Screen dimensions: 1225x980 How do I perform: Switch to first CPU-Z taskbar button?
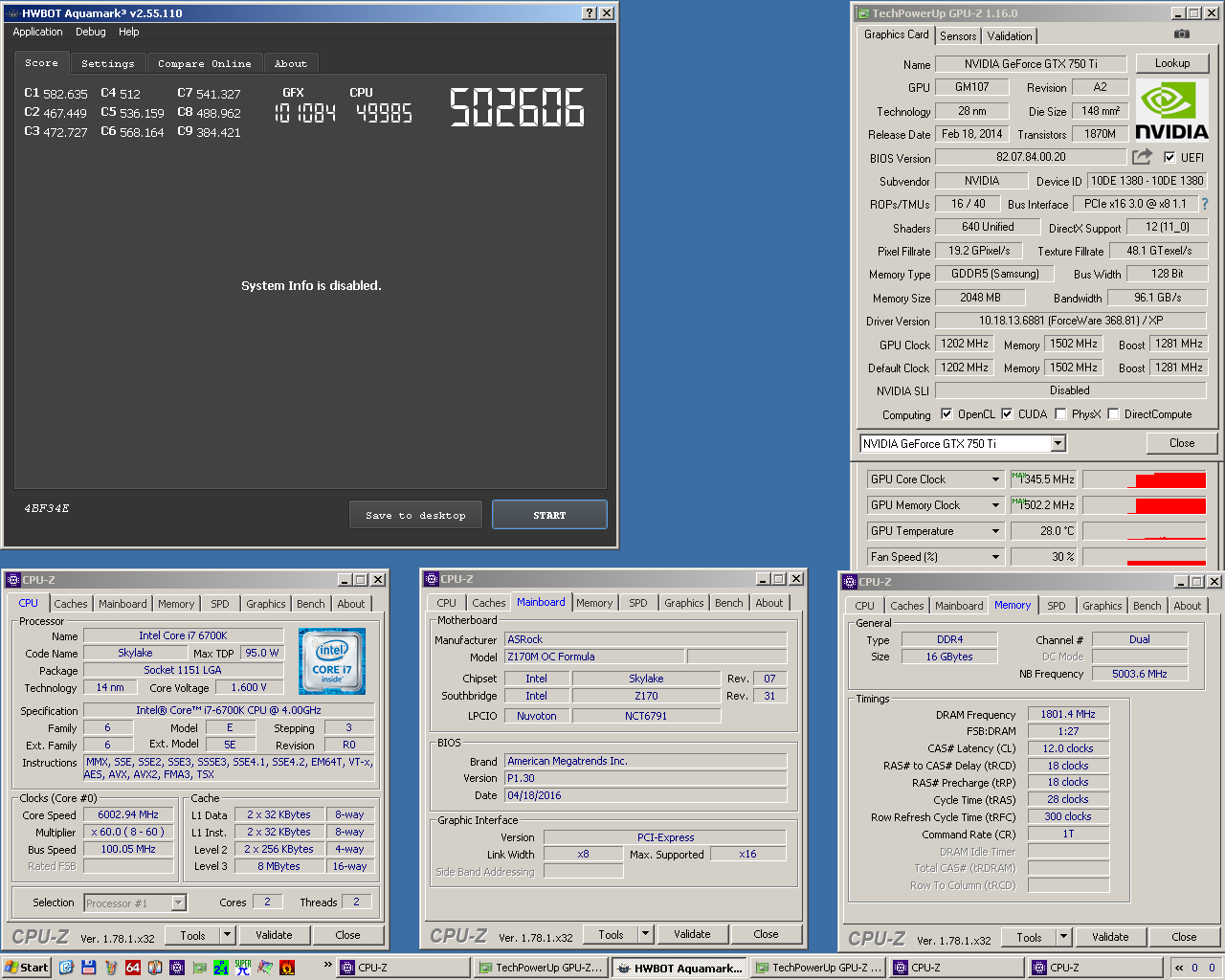click(403, 968)
